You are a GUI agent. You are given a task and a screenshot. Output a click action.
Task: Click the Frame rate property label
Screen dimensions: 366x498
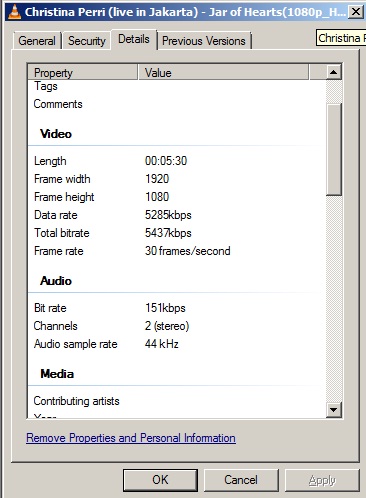[x=59, y=251]
